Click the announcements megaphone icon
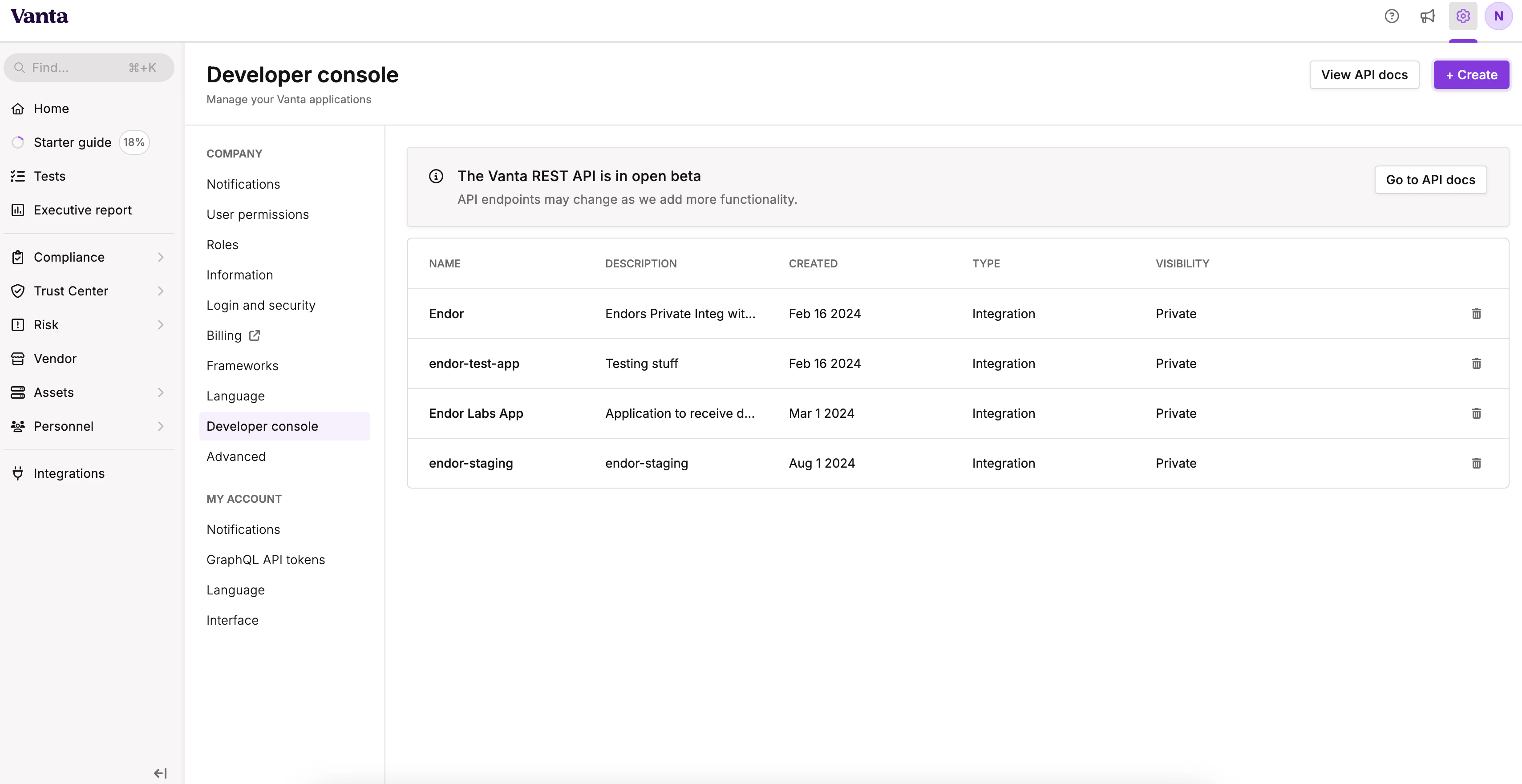Image resolution: width=1522 pixels, height=784 pixels. pyautogui.click(x=1428, y=16)
